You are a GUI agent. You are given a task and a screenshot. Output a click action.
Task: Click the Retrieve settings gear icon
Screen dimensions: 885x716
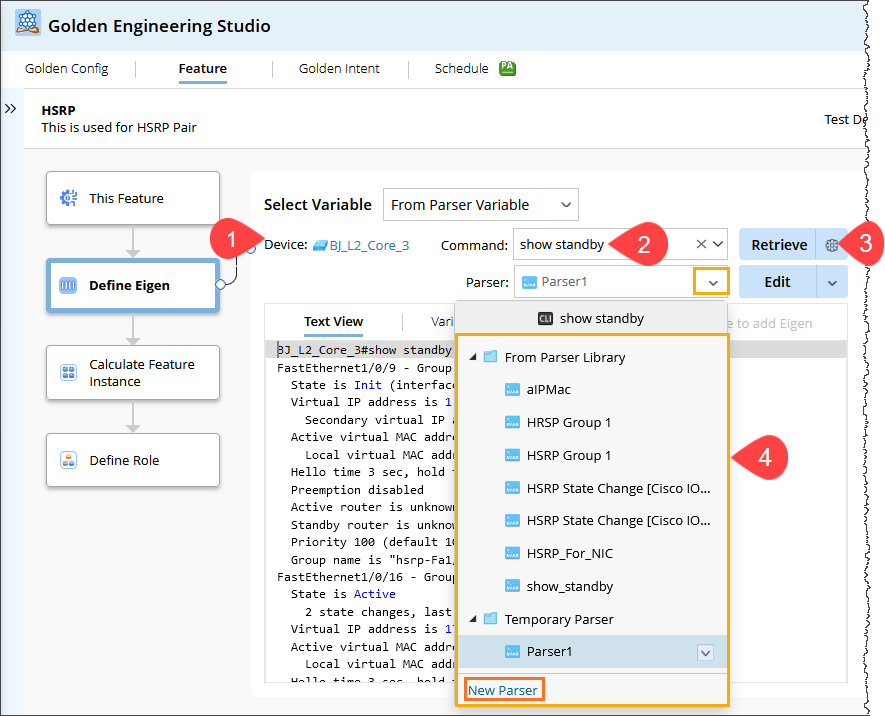[x=832, y=245]
